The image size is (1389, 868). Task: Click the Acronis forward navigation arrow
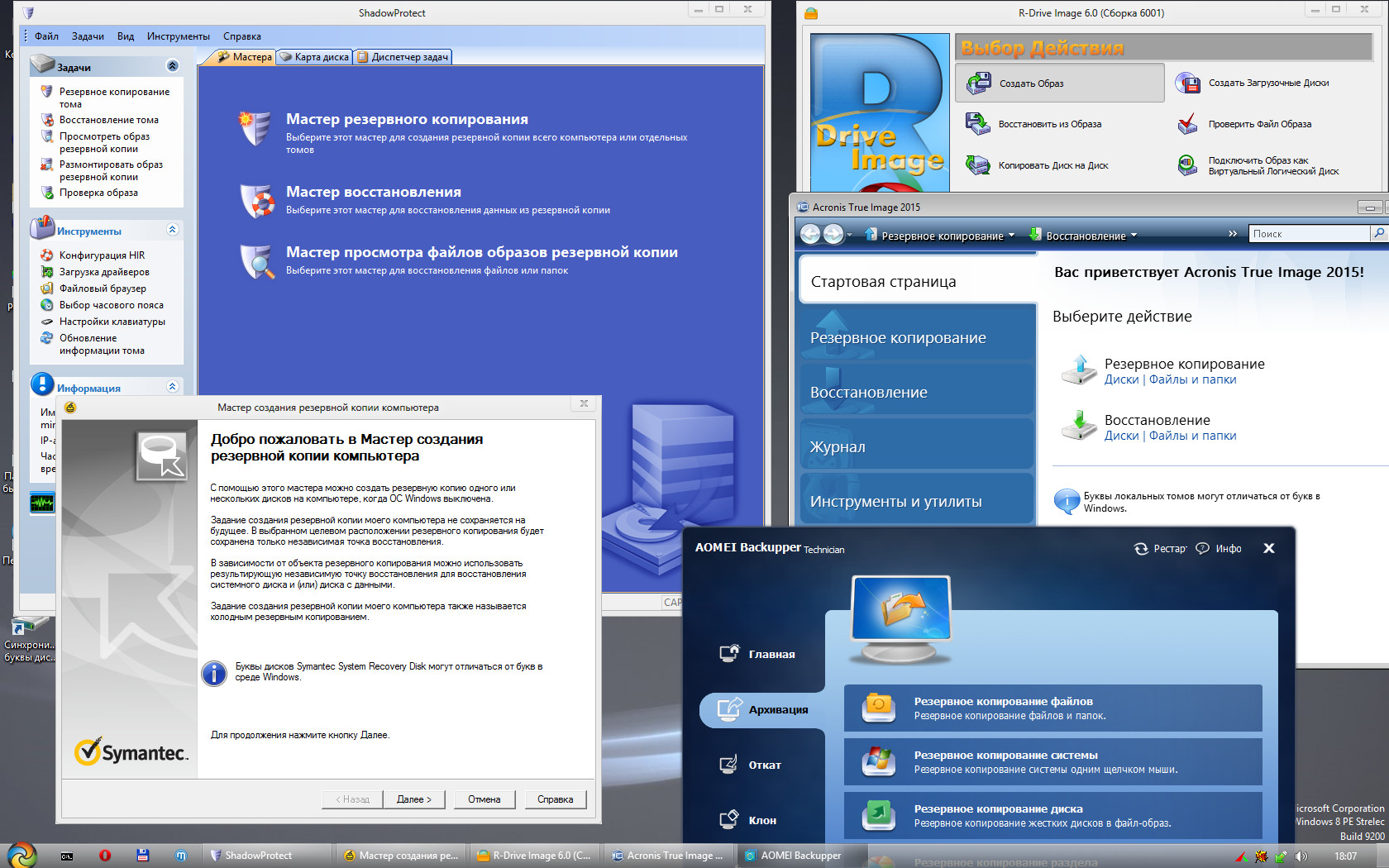pos(833,235)
